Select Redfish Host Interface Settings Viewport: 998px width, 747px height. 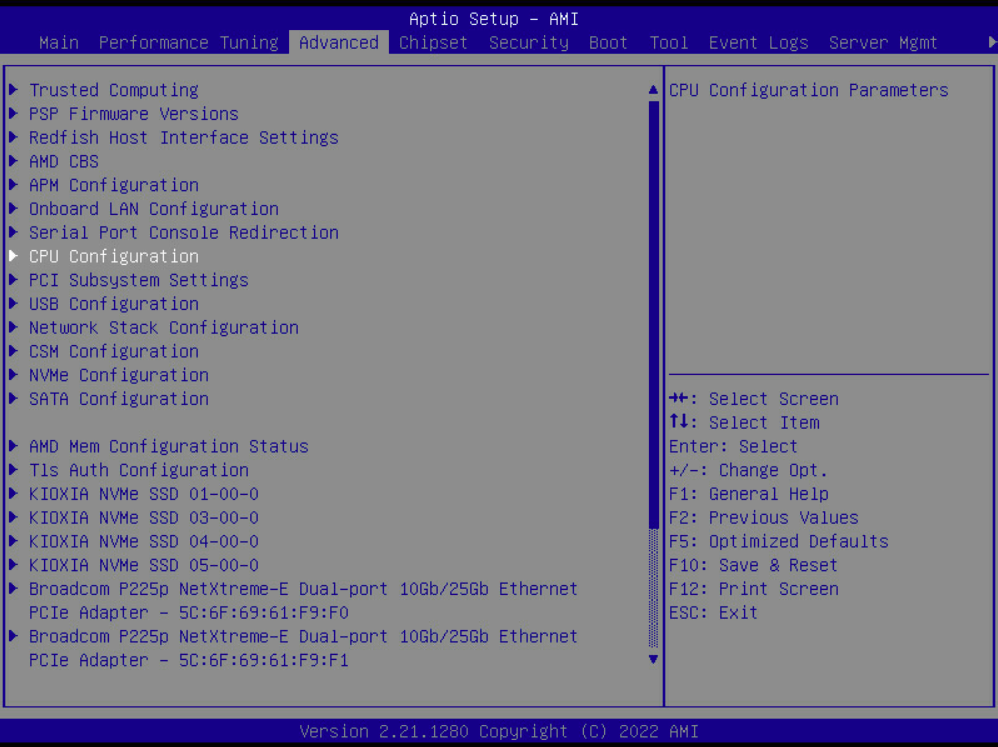[183, 137]
